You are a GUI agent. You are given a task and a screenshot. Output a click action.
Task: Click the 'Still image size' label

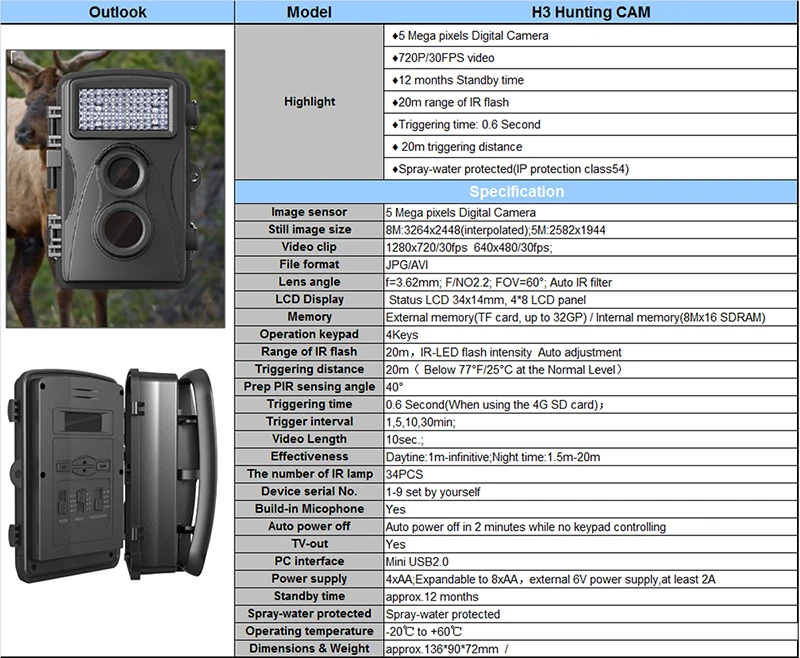point(310,229)
